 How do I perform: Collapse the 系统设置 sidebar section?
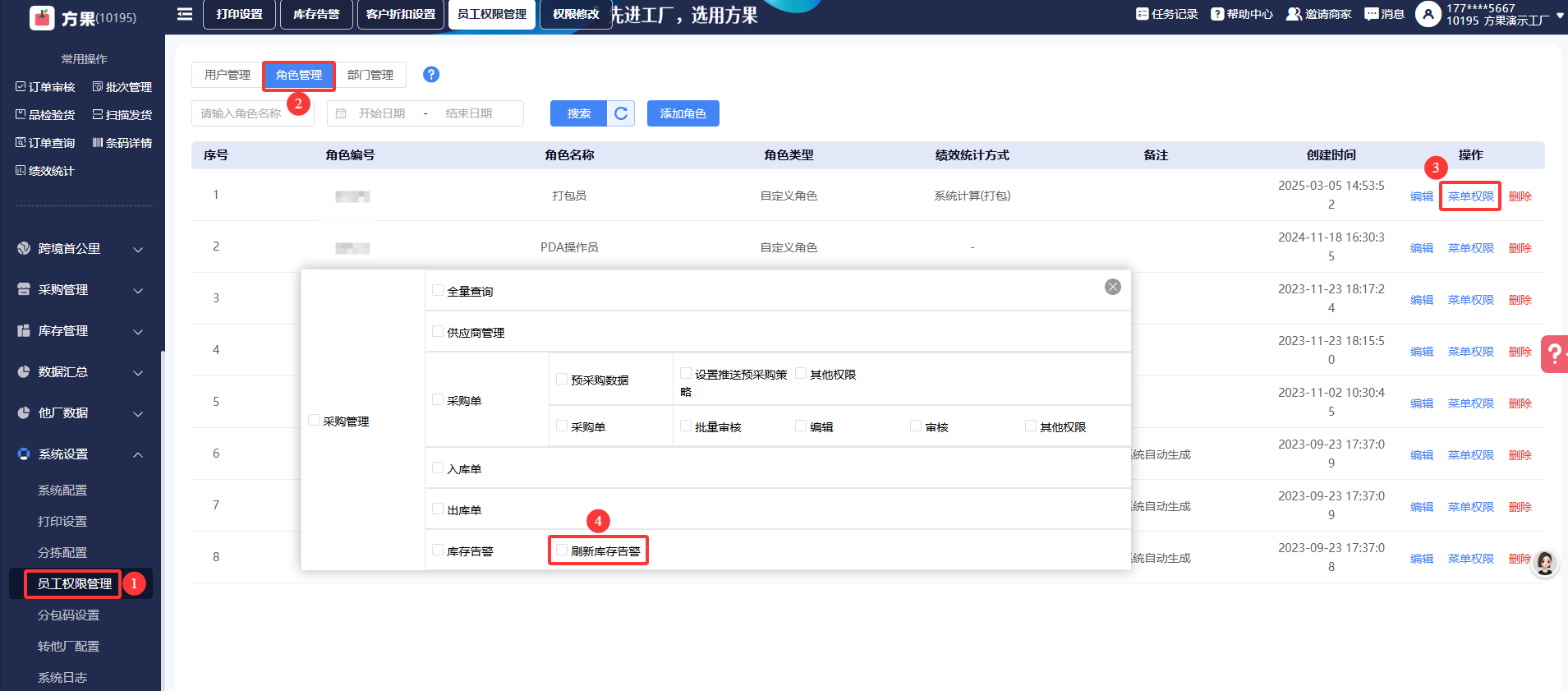coord(80,454)
